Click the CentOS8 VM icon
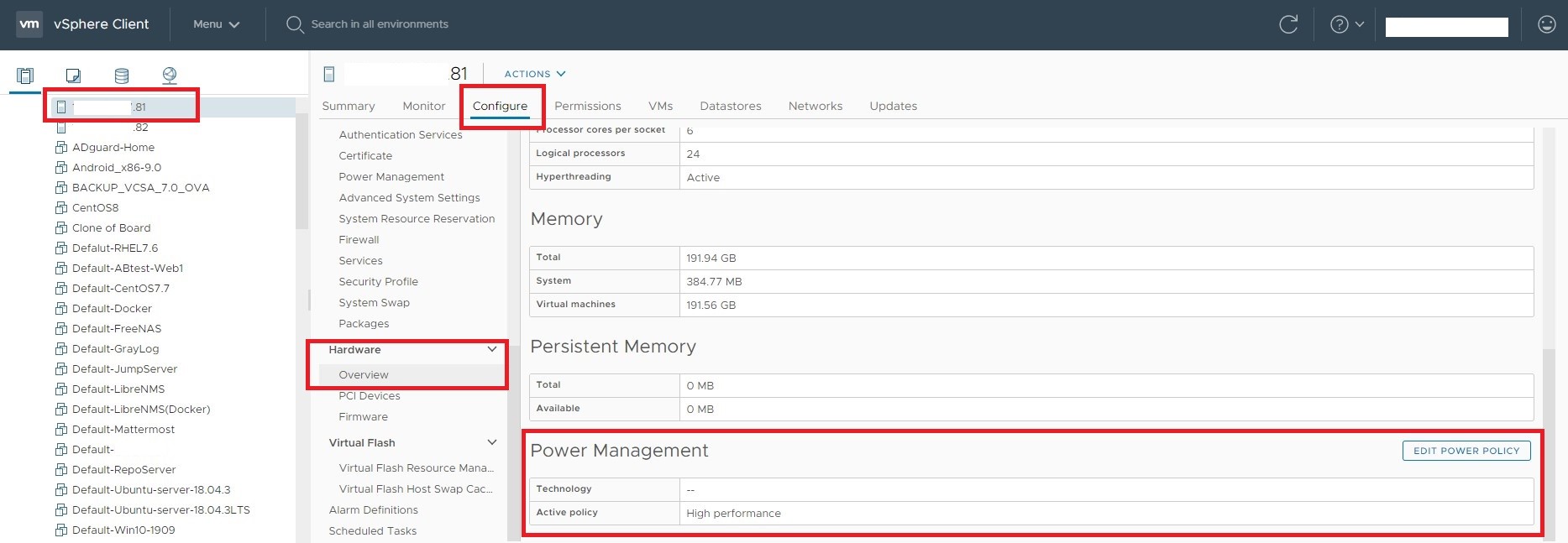The height and width of the screenshot is (543, 1568). pos(61,207)
